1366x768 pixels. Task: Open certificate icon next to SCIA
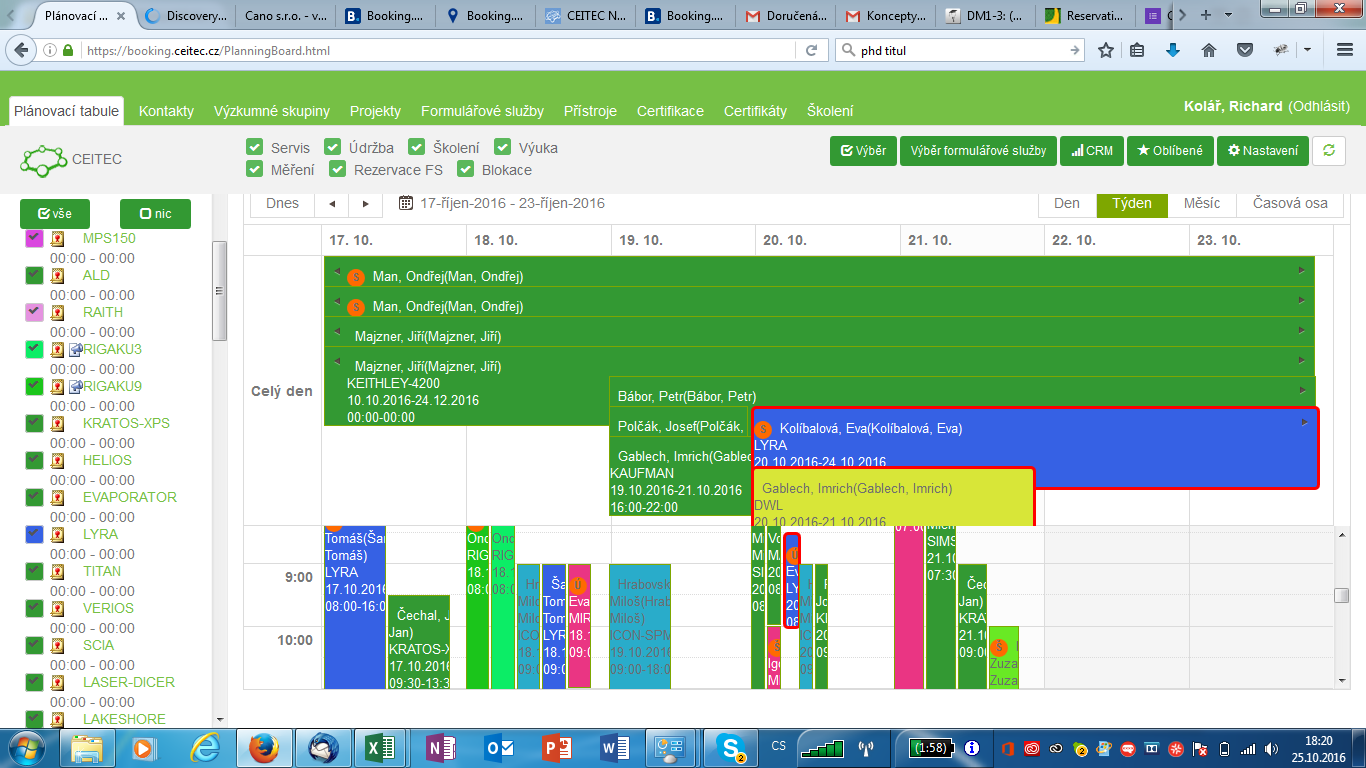(x=57, y=646)
